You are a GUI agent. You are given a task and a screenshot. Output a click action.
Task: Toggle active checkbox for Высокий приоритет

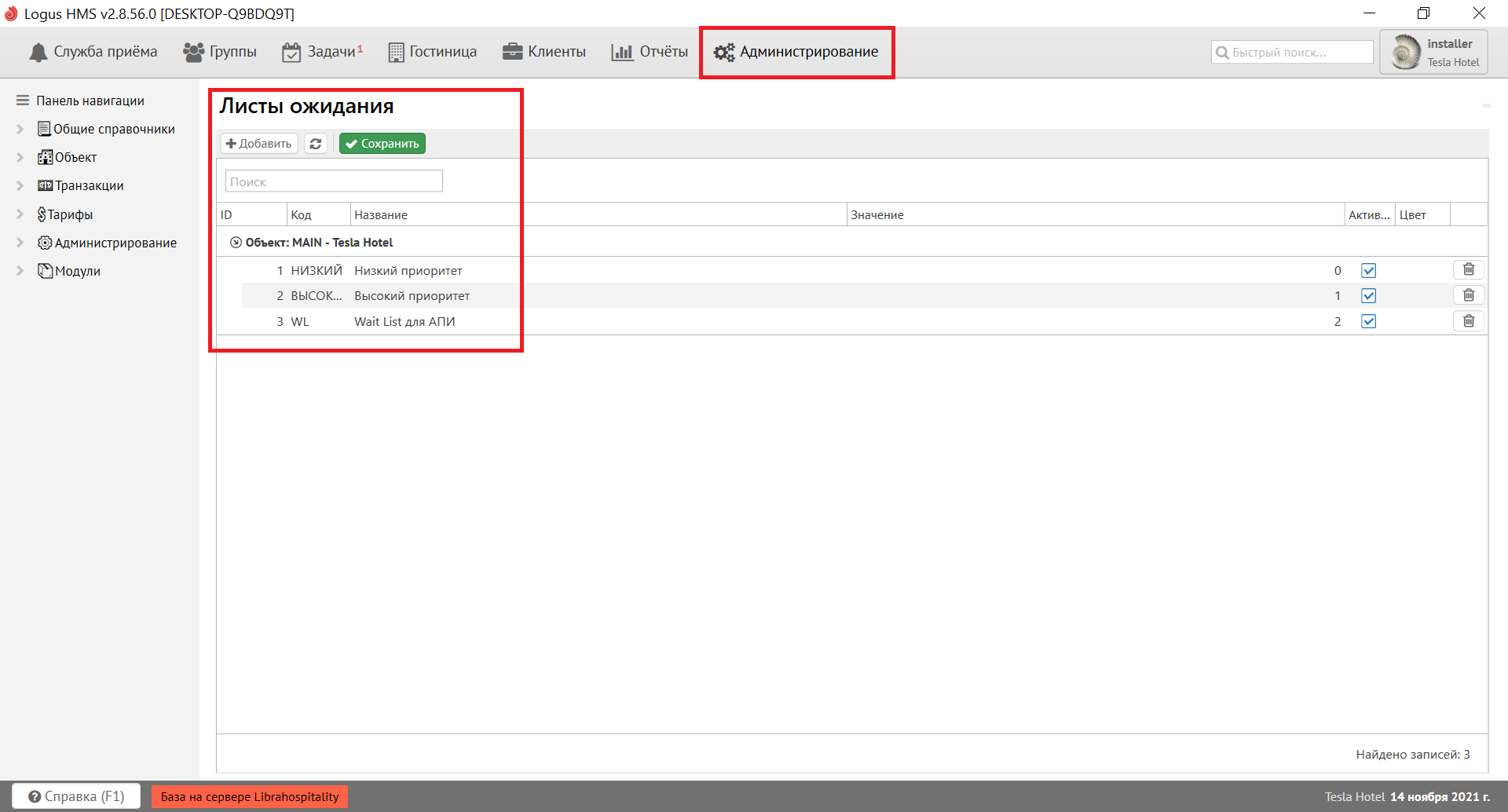[x=1369, y=296]
